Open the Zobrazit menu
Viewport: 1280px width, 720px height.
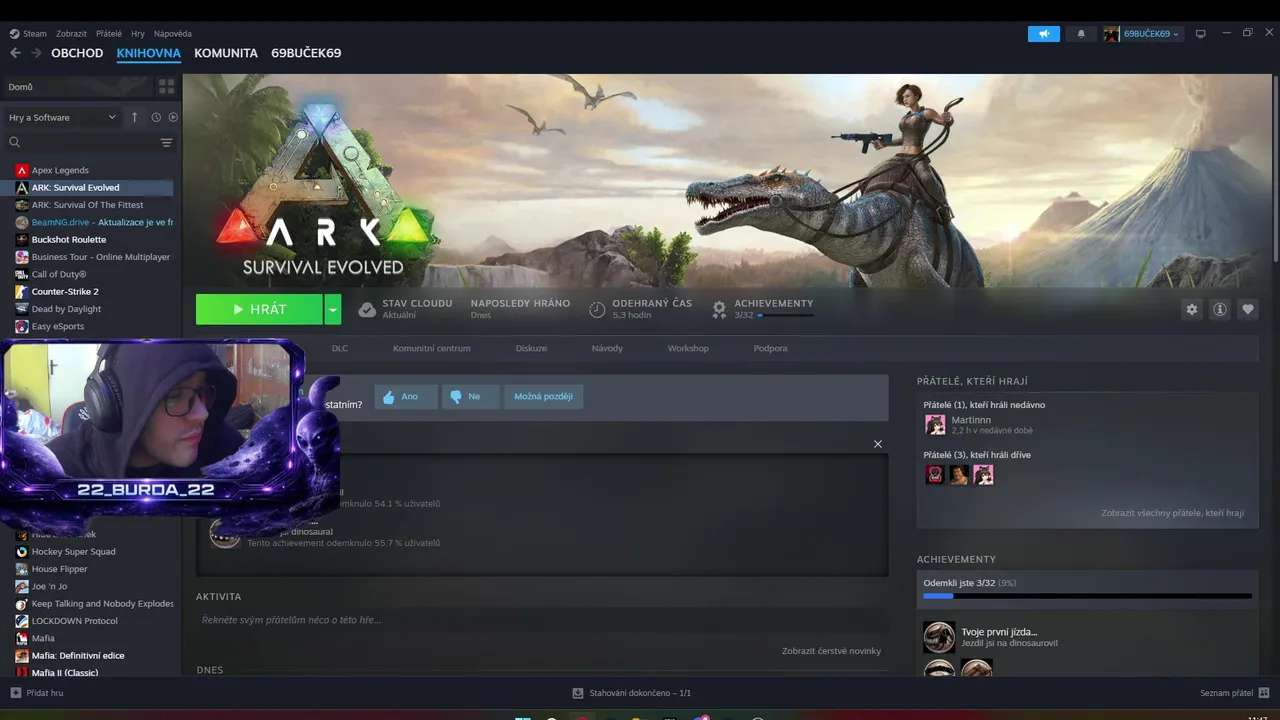coord(71,33)
